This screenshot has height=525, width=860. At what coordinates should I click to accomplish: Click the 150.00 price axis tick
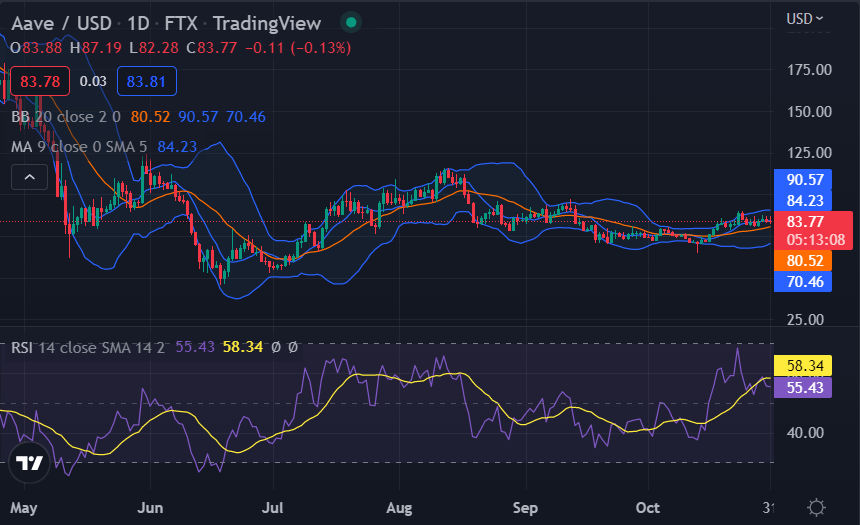(x=810, y=111)
